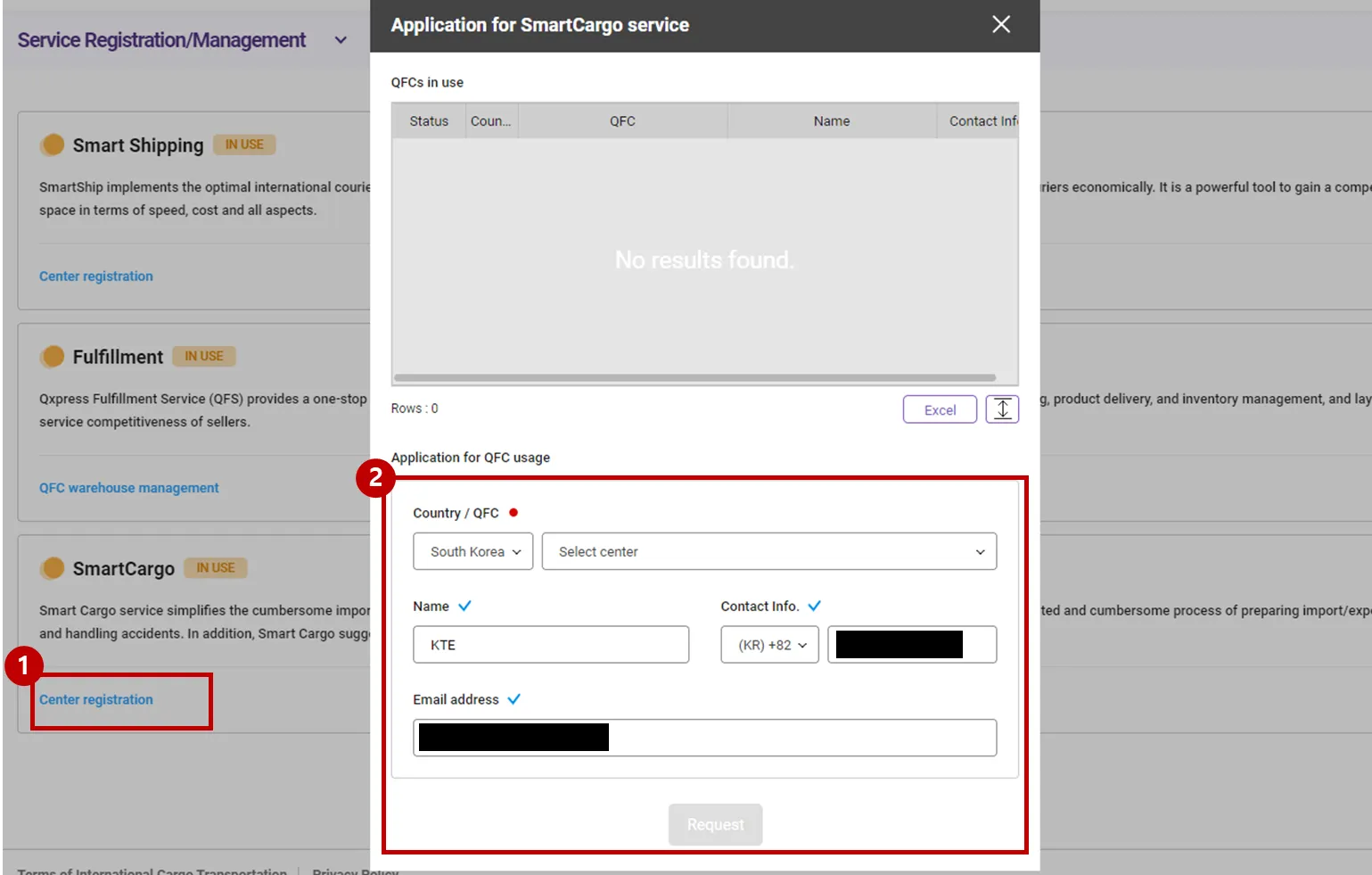Viewport: 1372px width, 875px height.
Task: Click the Name column header in table
Action: 832,121
